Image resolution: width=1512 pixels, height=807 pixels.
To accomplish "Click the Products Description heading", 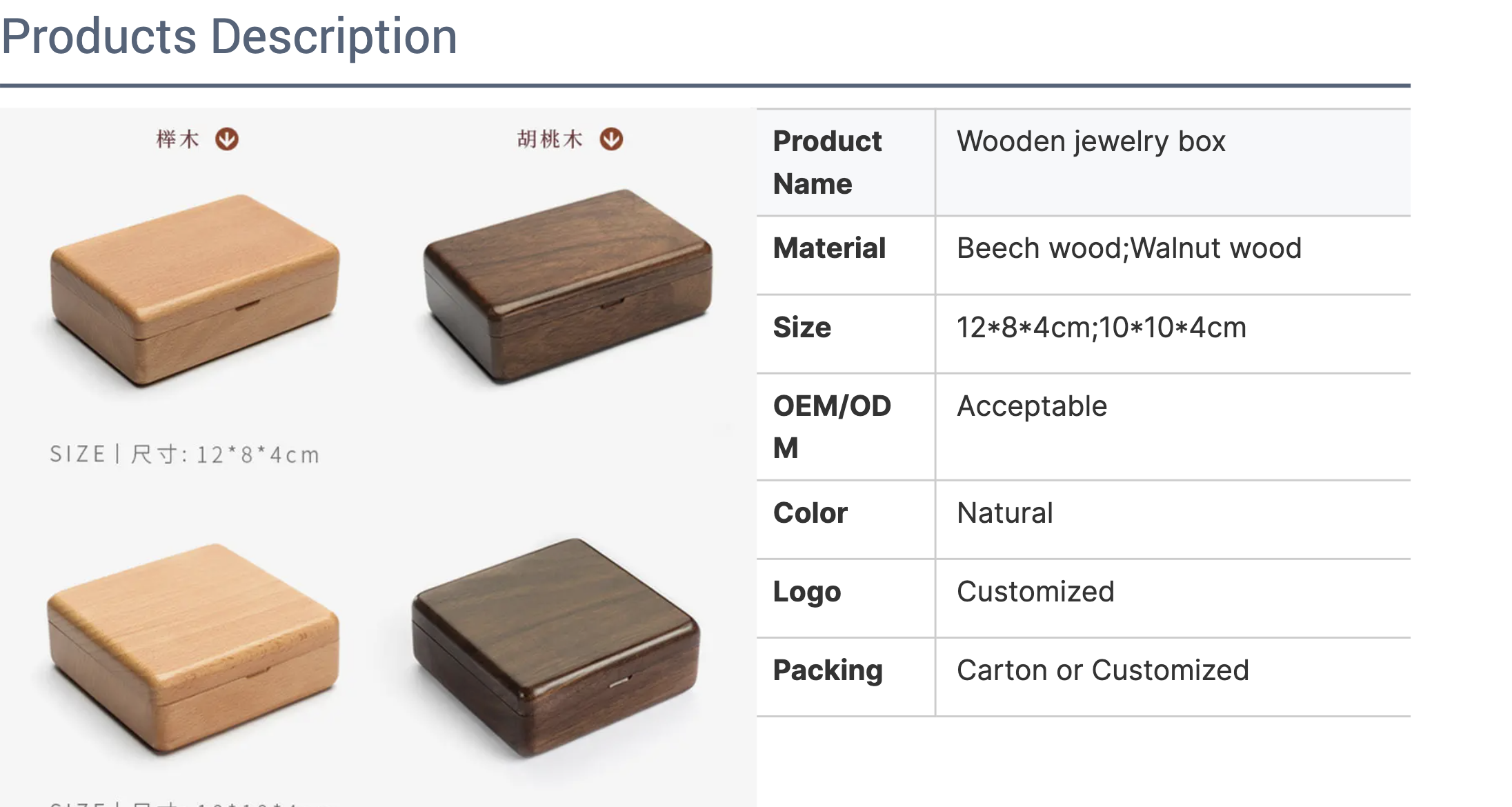I will [x=229, y=36].
